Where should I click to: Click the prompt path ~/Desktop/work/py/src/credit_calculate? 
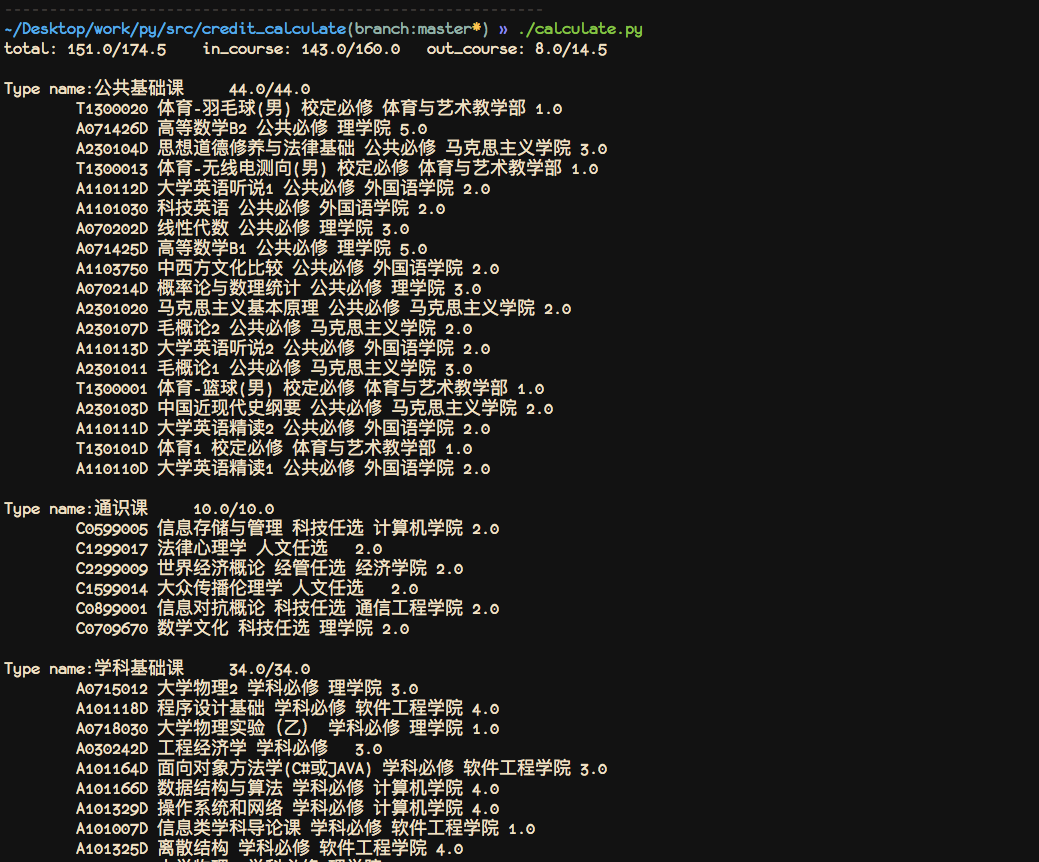[176, 29]
